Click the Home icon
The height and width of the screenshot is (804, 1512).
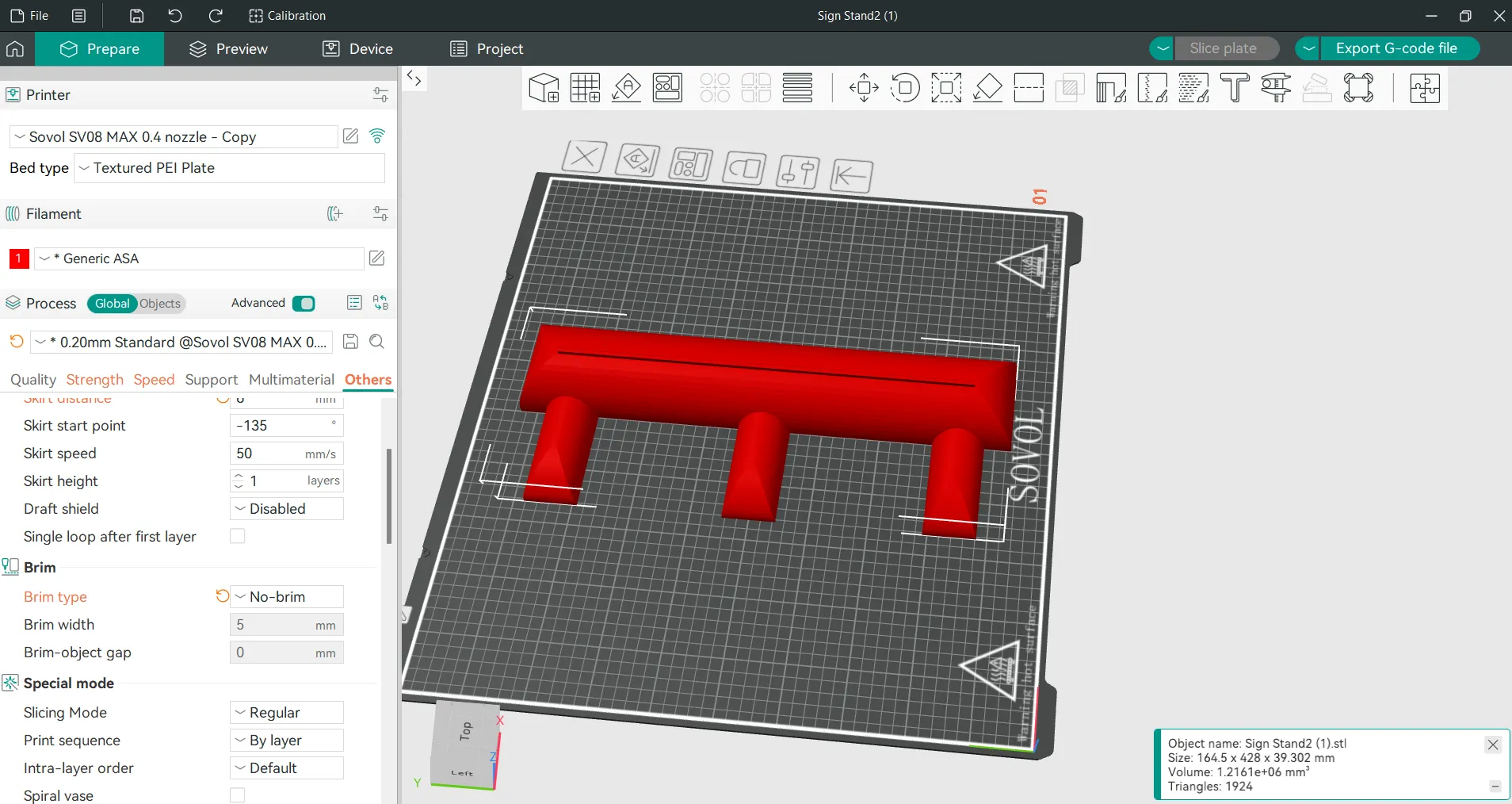[15, 49]
